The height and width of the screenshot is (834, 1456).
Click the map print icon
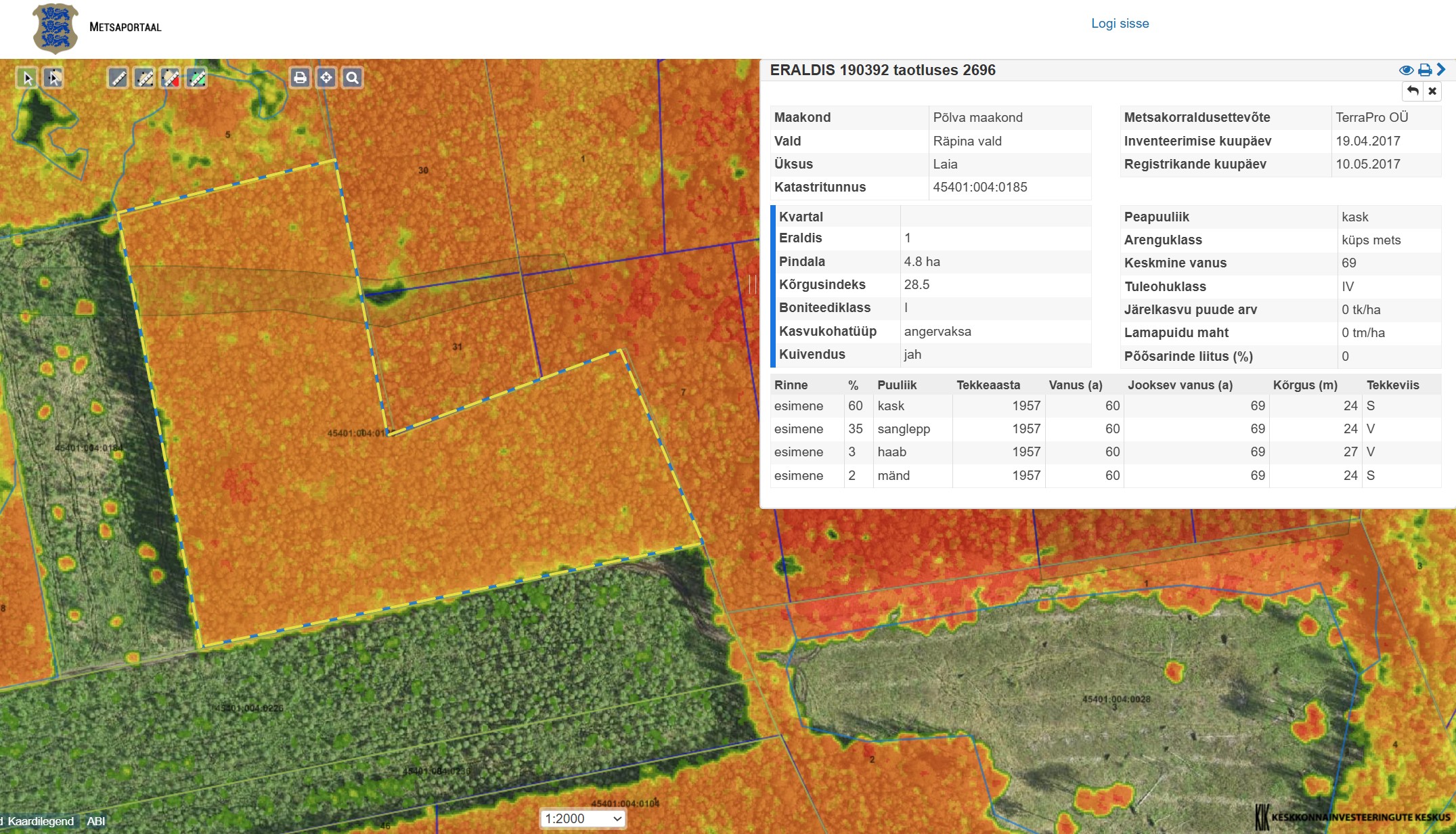[300, 78]
